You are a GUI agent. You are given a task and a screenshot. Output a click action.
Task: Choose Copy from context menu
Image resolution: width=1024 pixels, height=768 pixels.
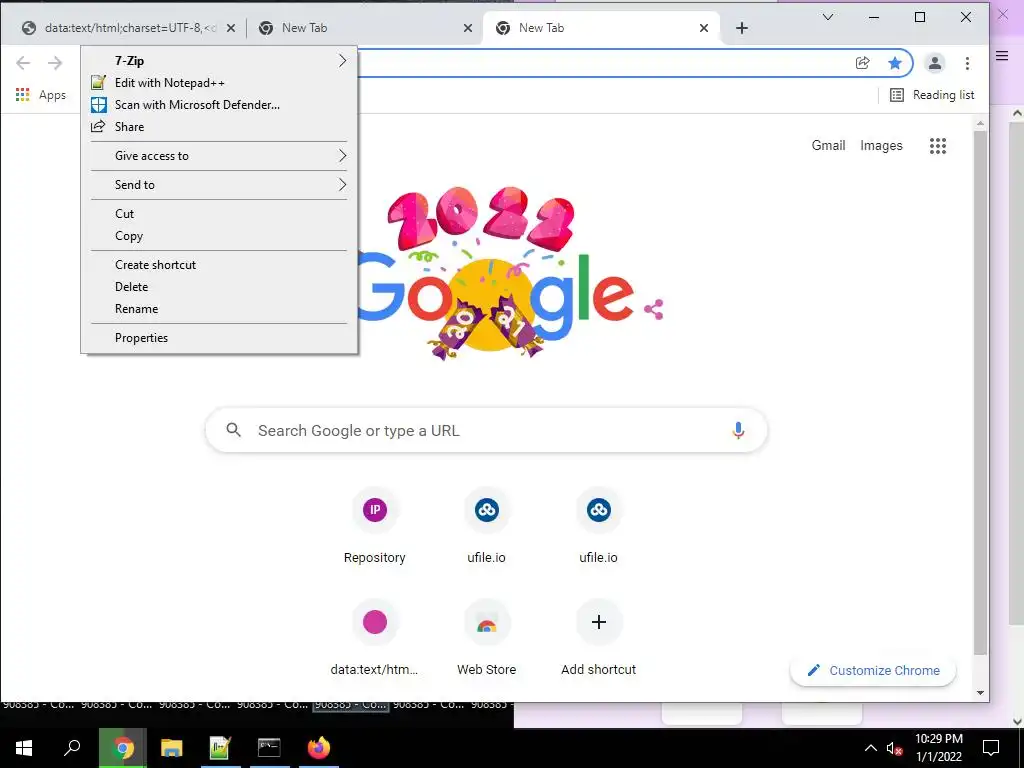click(x=219, y=236)
